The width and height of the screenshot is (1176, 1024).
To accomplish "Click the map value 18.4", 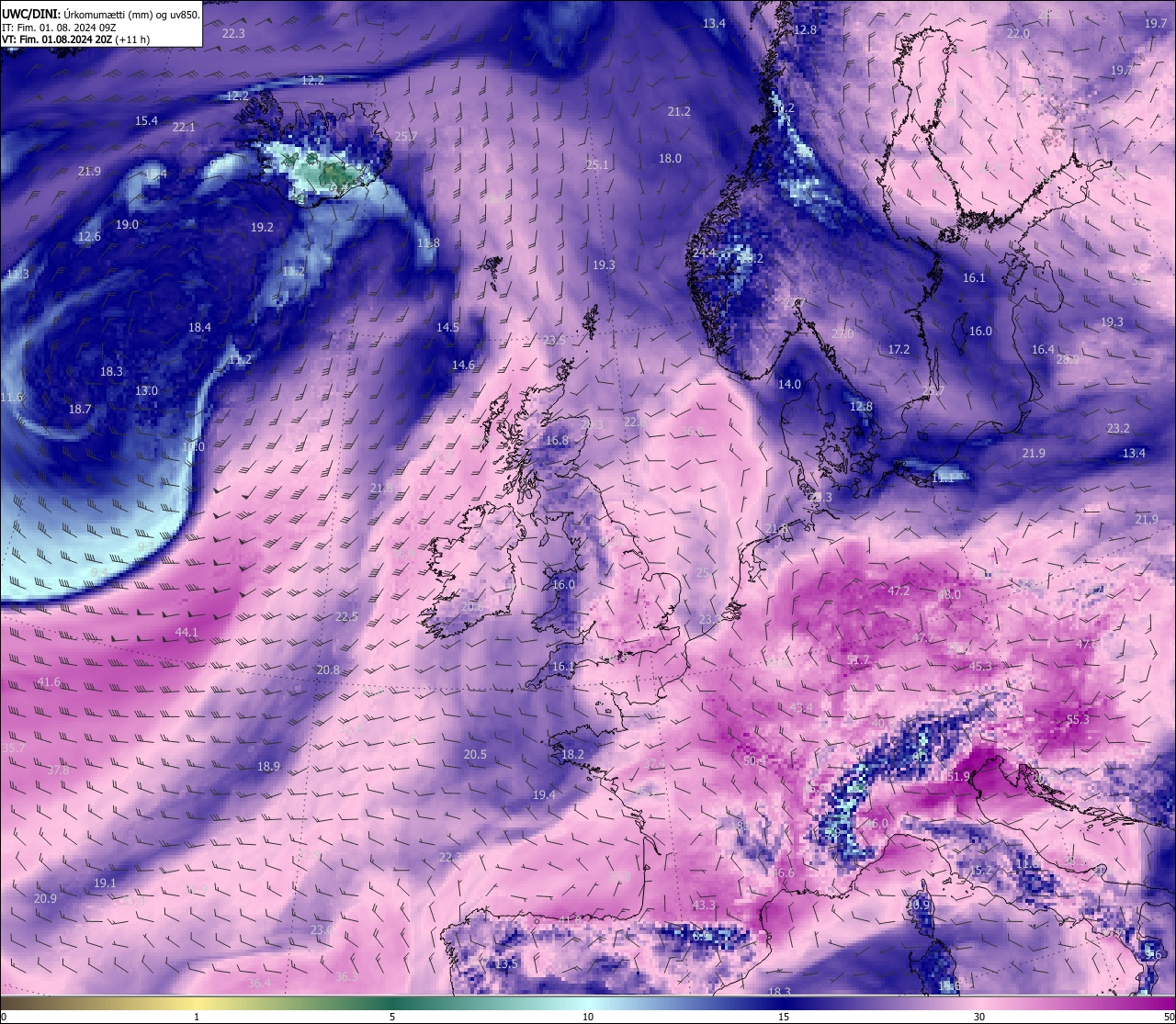I will (199, 328).
